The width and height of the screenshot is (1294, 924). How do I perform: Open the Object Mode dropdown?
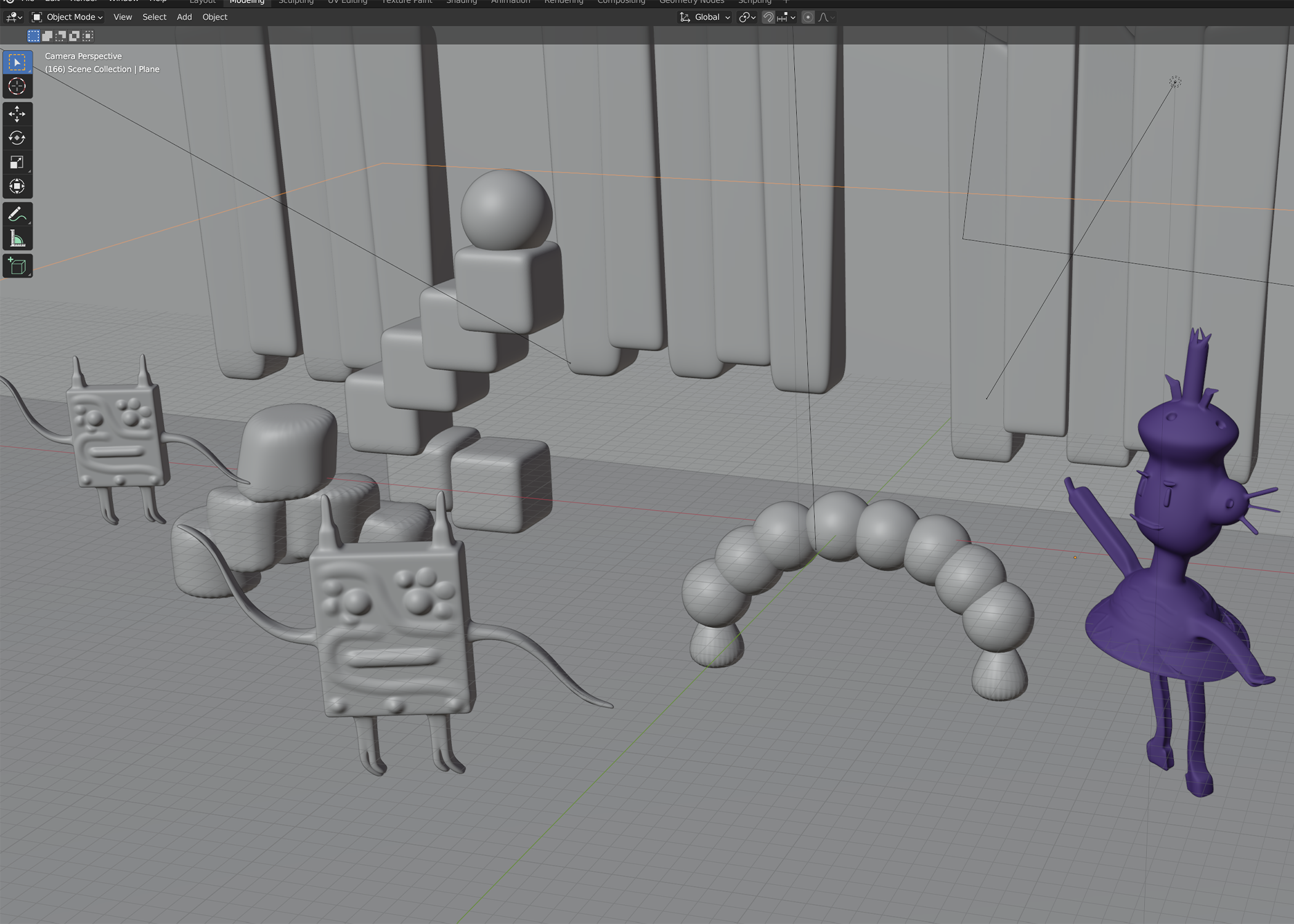pyautogui.click(x=67, y=17)
